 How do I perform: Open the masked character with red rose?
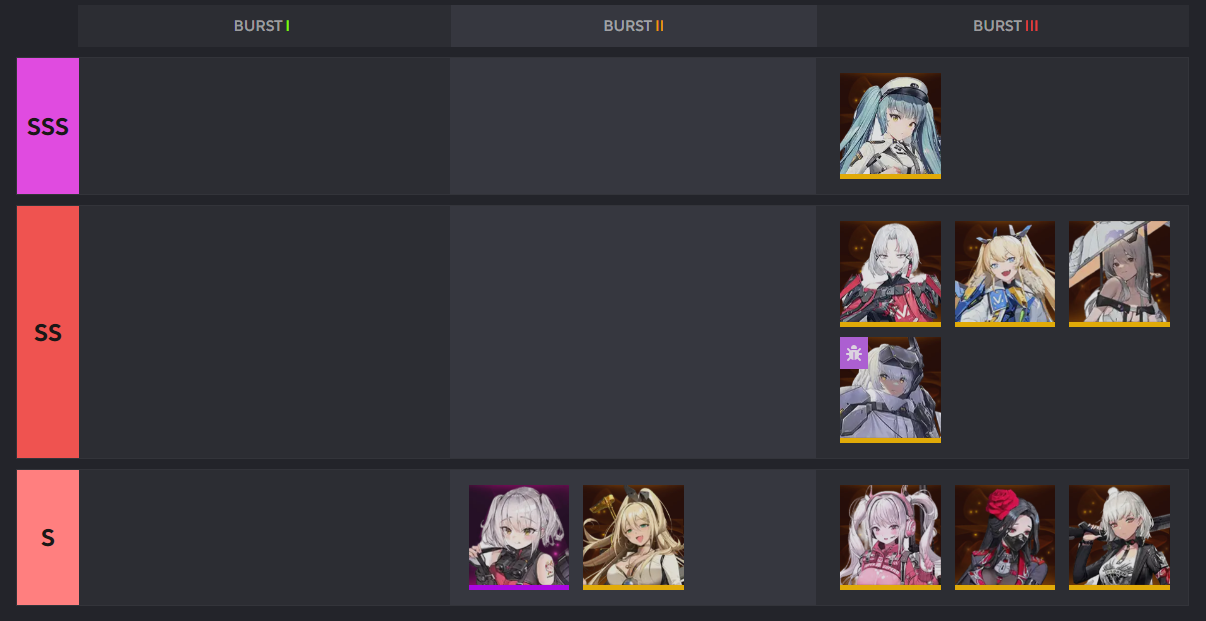(x=1005, y=538)
